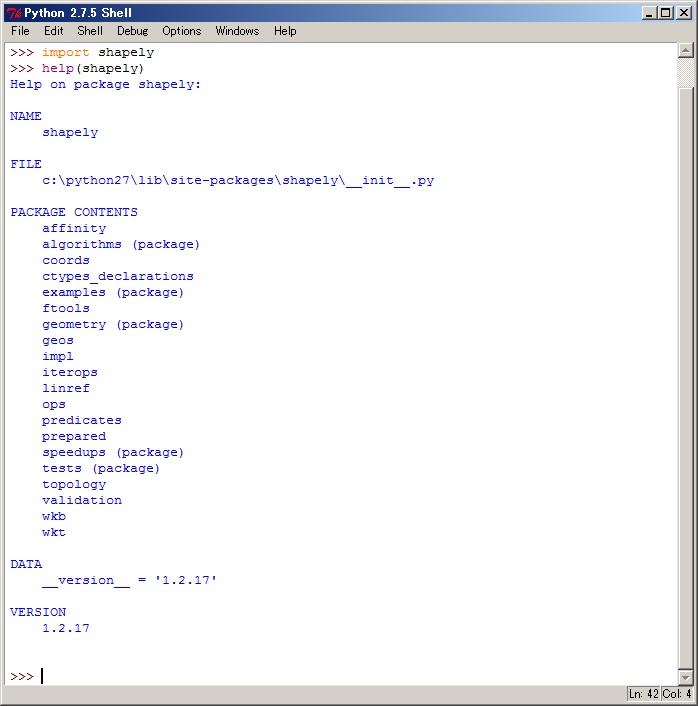This screenshot has height=706, width=698.
Task: Open the Windows menu
Action: tap(237, 31)
